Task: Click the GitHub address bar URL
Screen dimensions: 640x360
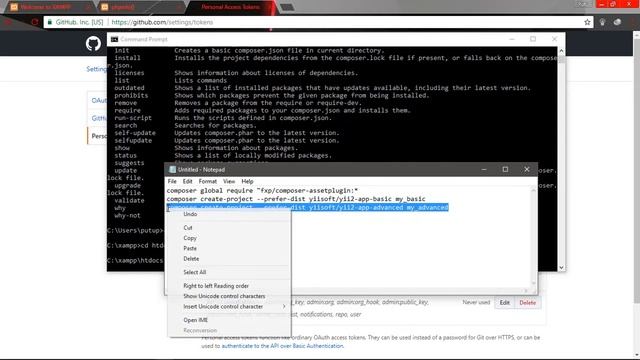Action: pyautogui.click(x=162, y=22)
